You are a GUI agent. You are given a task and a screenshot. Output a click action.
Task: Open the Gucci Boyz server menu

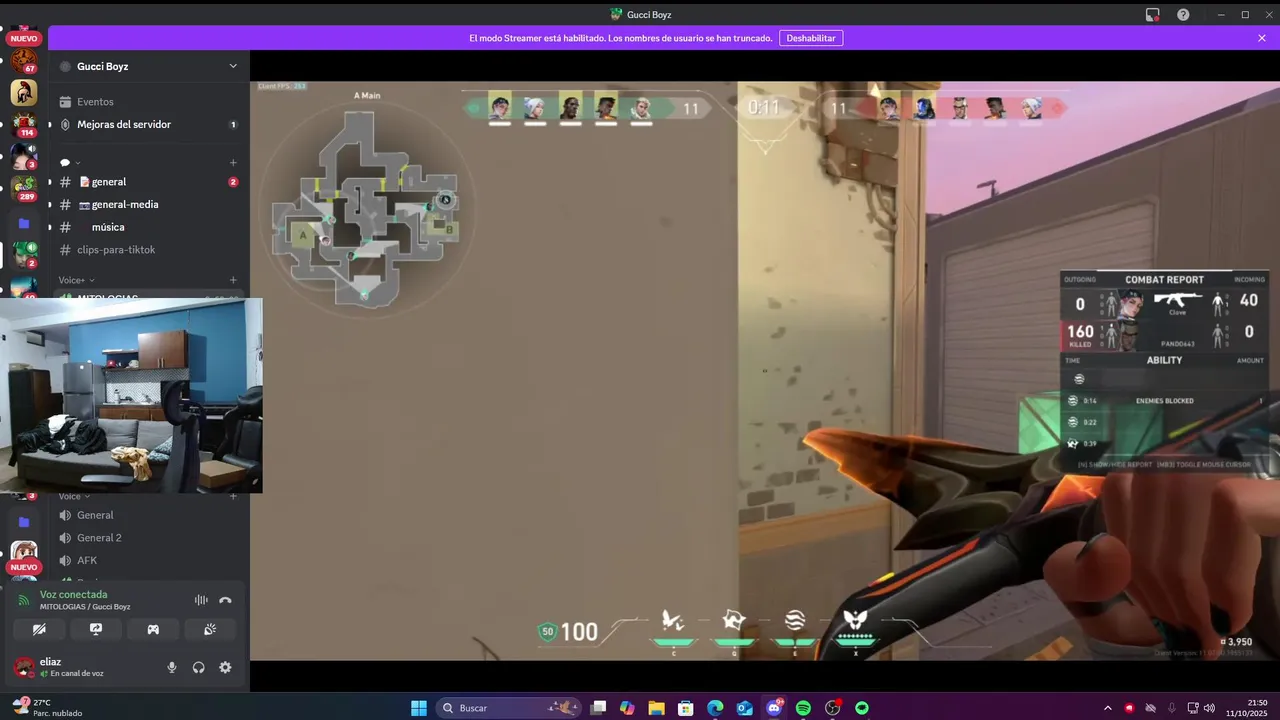tap(149, 66)
